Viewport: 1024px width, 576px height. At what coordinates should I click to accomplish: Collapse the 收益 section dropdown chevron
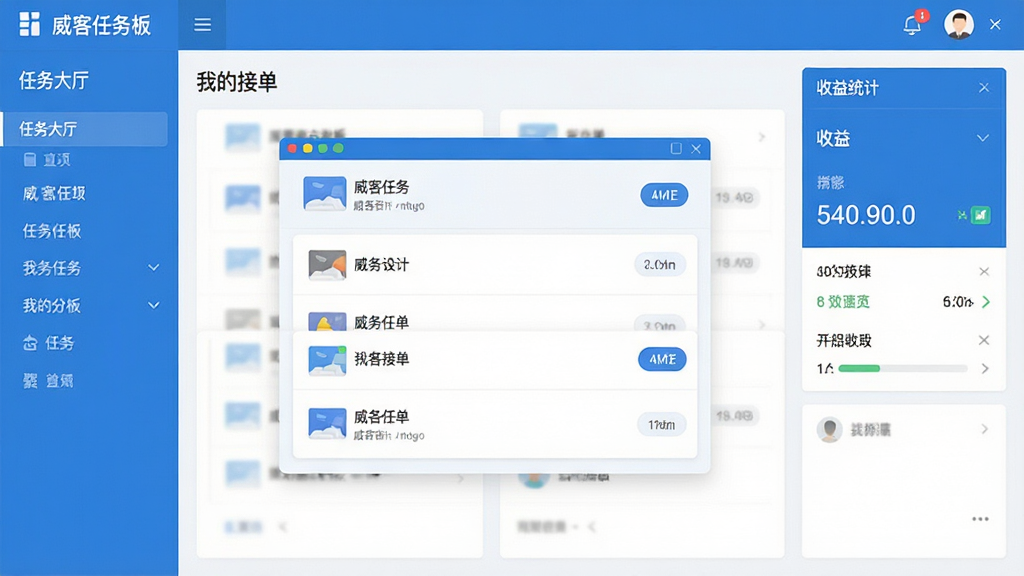[983, 138]
